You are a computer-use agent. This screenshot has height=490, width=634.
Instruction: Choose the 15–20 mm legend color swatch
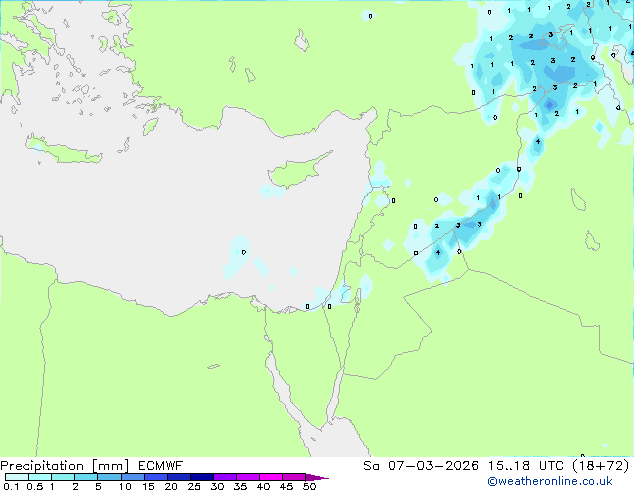tap(156, 477)
